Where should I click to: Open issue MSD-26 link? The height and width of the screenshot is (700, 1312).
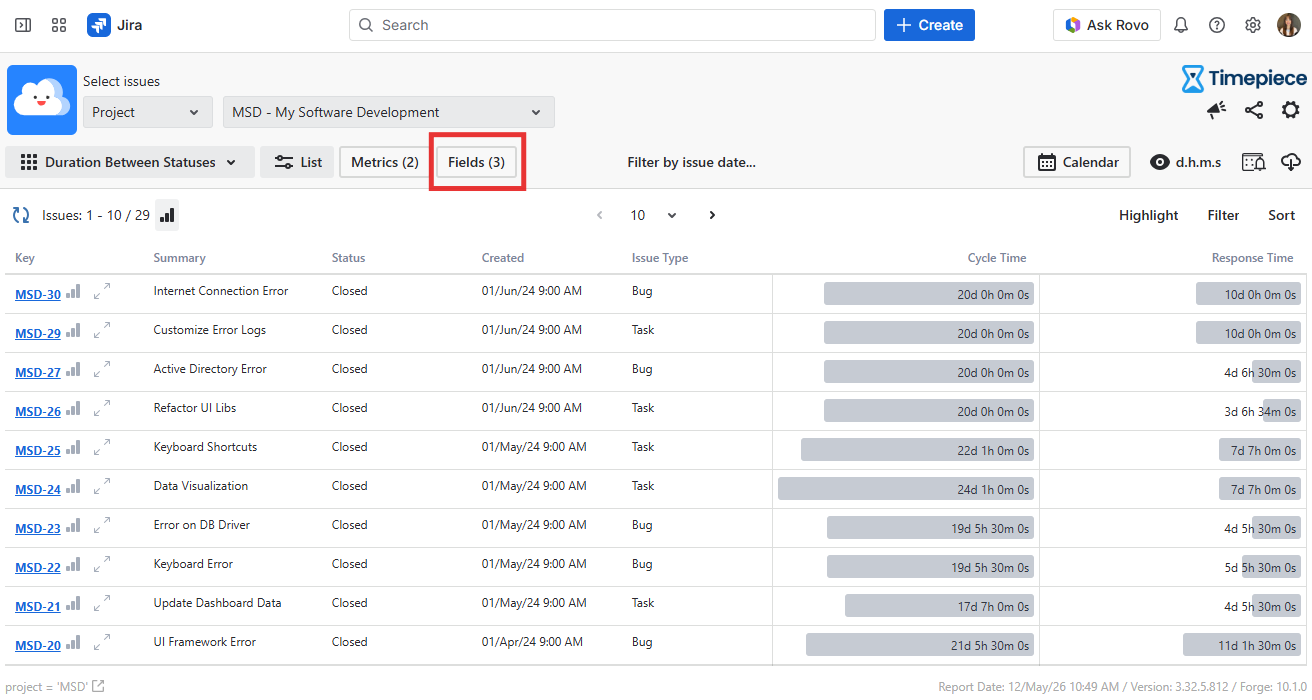coord(38,412)
